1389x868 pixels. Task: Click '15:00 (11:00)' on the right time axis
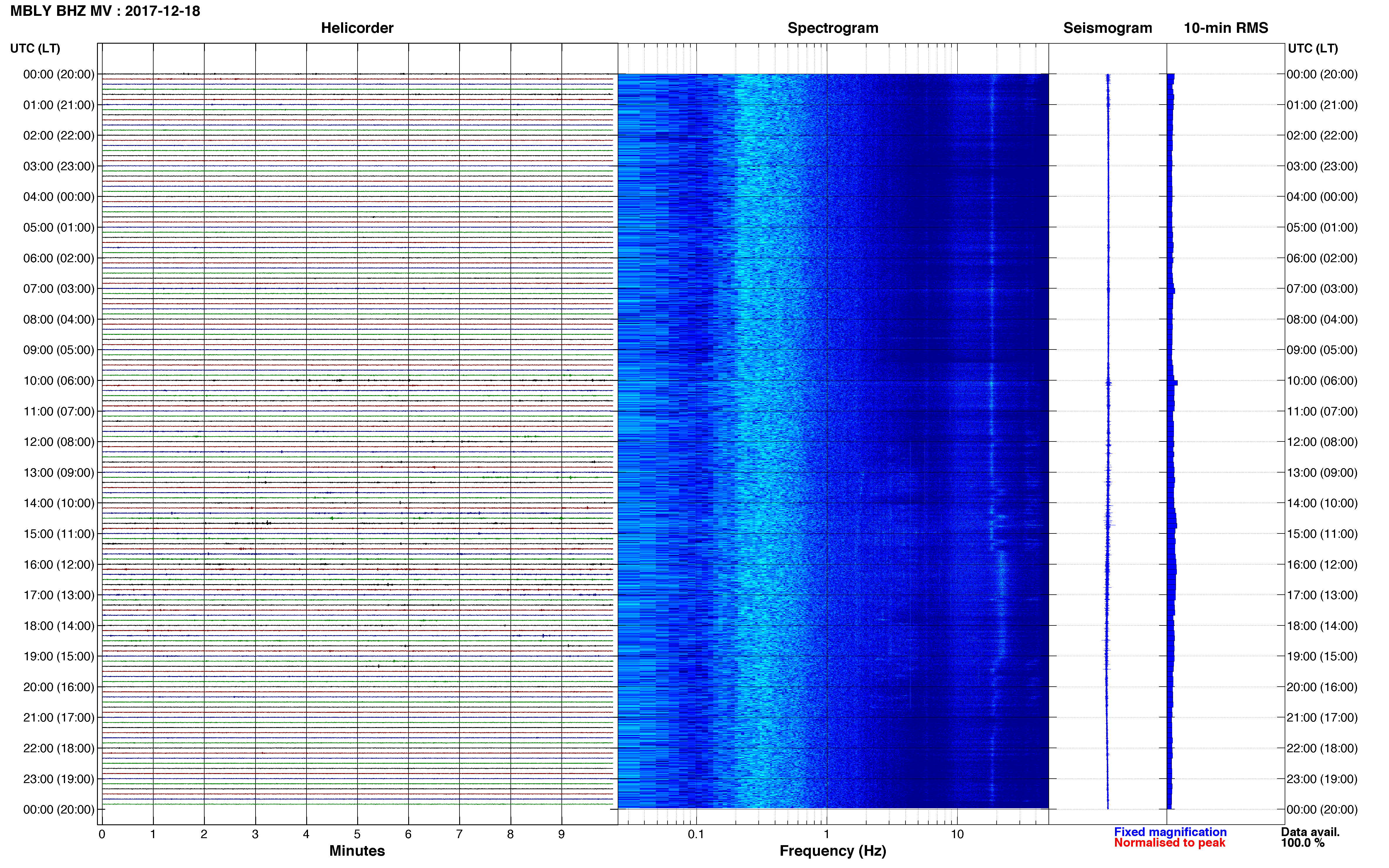tap(1322, 534)
